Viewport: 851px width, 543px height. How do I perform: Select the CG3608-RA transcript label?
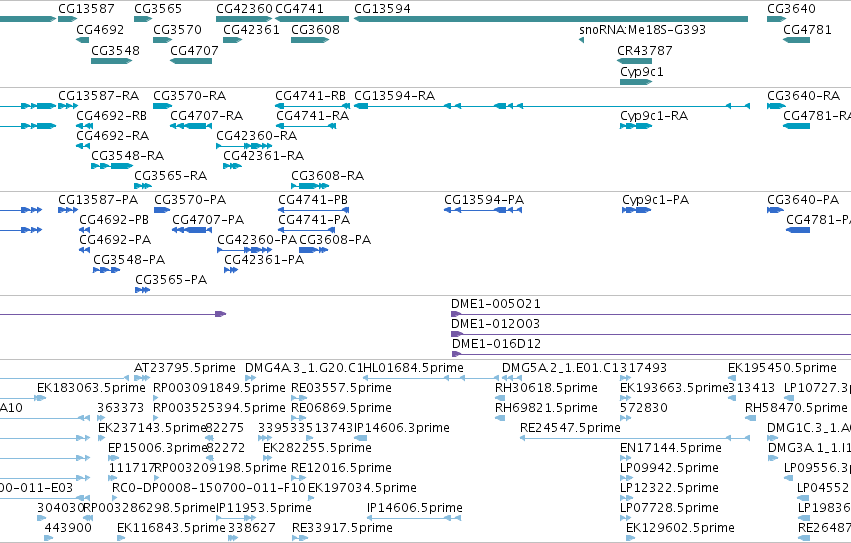click(x=327, y=176)
